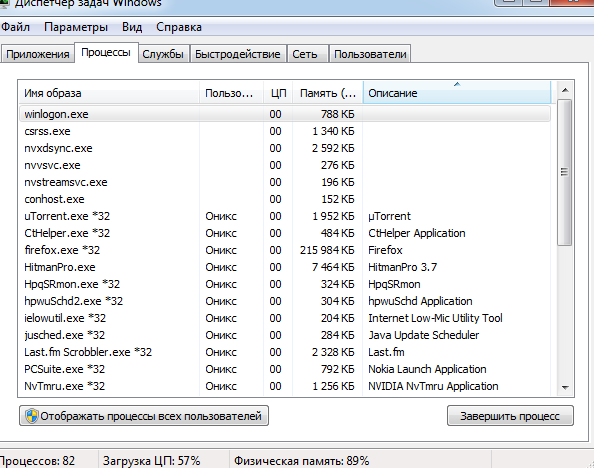This screenshot has width=594, height=468.
Task: Click the Nokia Launch Application description
Action: click(427, 369)
